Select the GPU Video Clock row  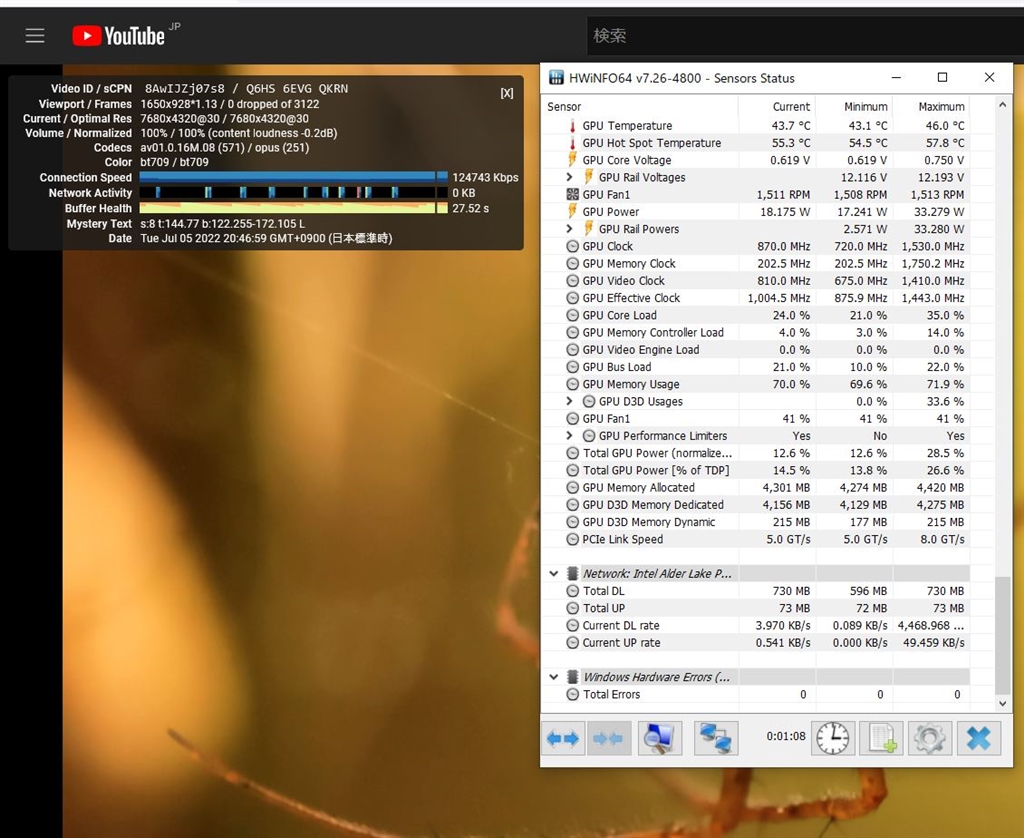pos(756,280)
